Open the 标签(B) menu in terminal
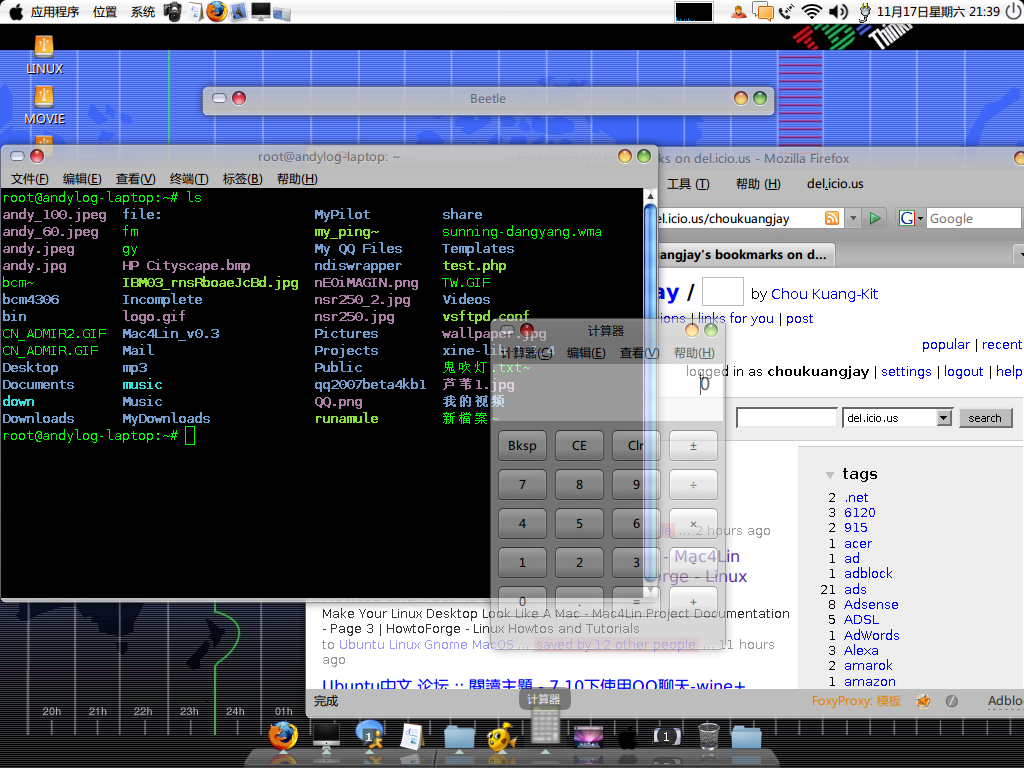 (x=242, y=179)
